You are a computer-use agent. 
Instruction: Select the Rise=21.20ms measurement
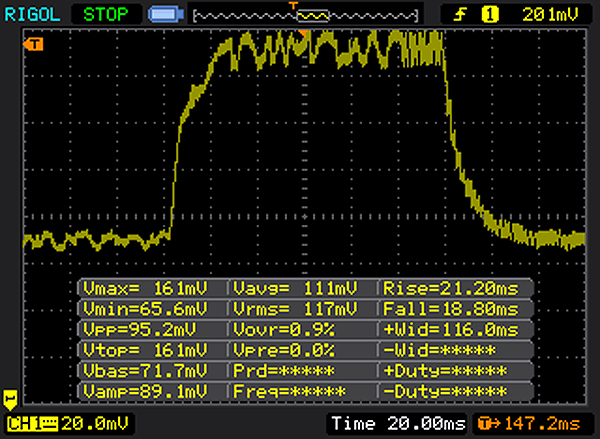pos(452,288)
